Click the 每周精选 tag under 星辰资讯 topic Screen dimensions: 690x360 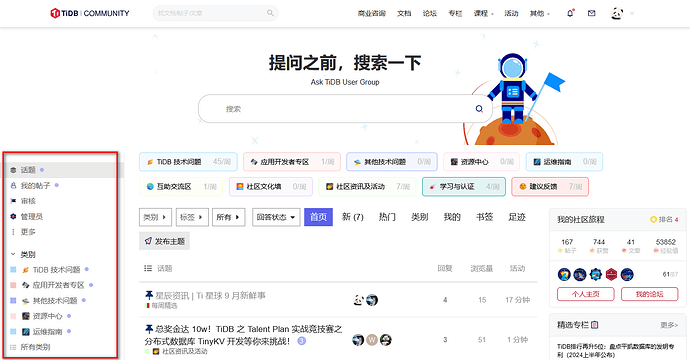tap(161, 305)
